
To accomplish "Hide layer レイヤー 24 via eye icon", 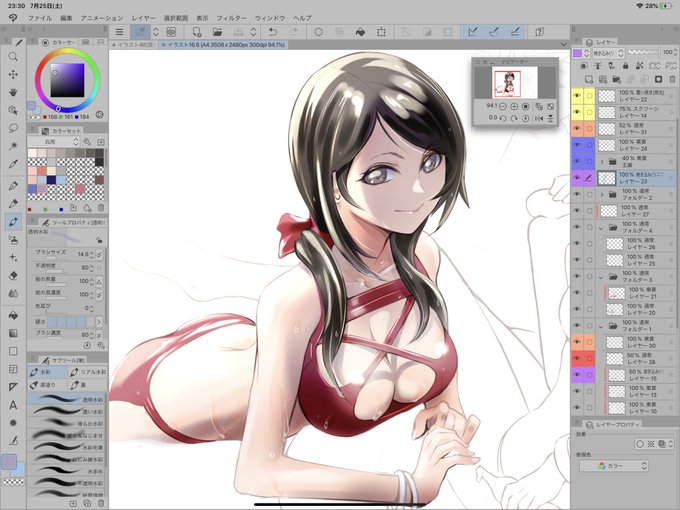I will tap(577, 145).
